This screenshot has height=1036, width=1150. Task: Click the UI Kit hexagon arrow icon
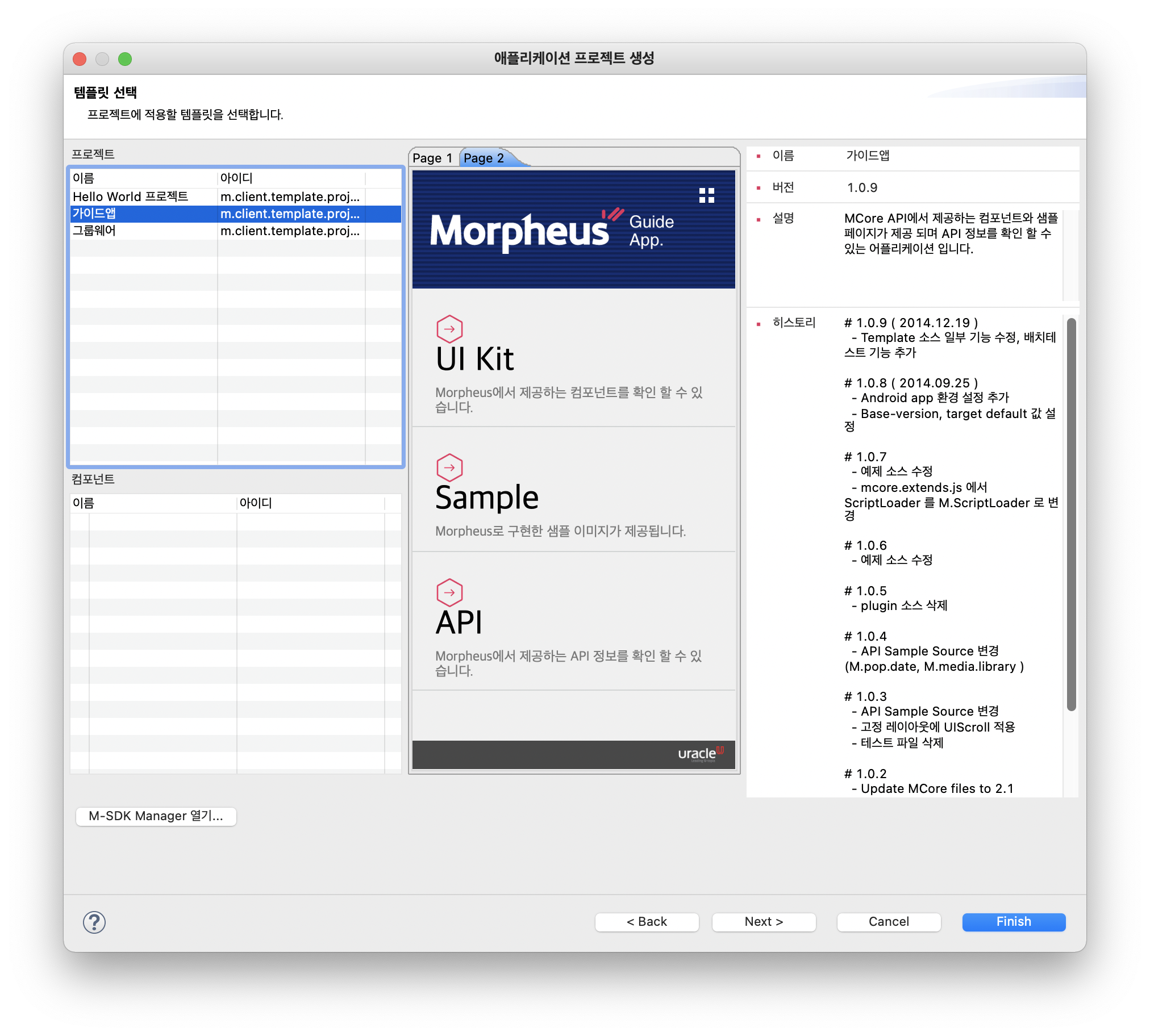pos(449,328)
